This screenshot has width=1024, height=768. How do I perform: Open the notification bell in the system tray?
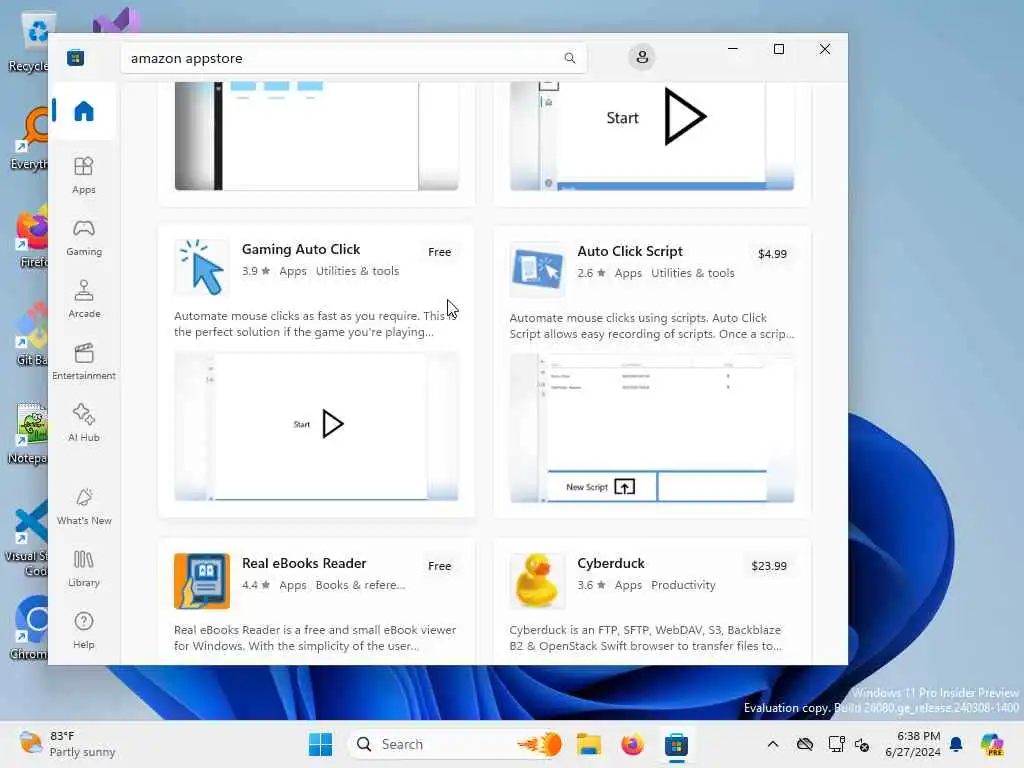[x=956, y=744]
